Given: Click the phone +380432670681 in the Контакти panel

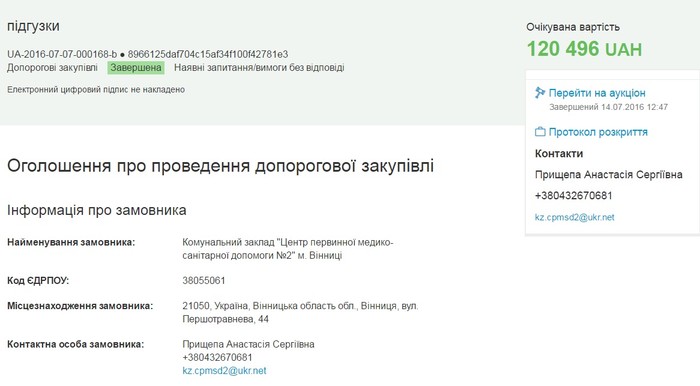Looking at the screenshot, I should tap(574, 196).
